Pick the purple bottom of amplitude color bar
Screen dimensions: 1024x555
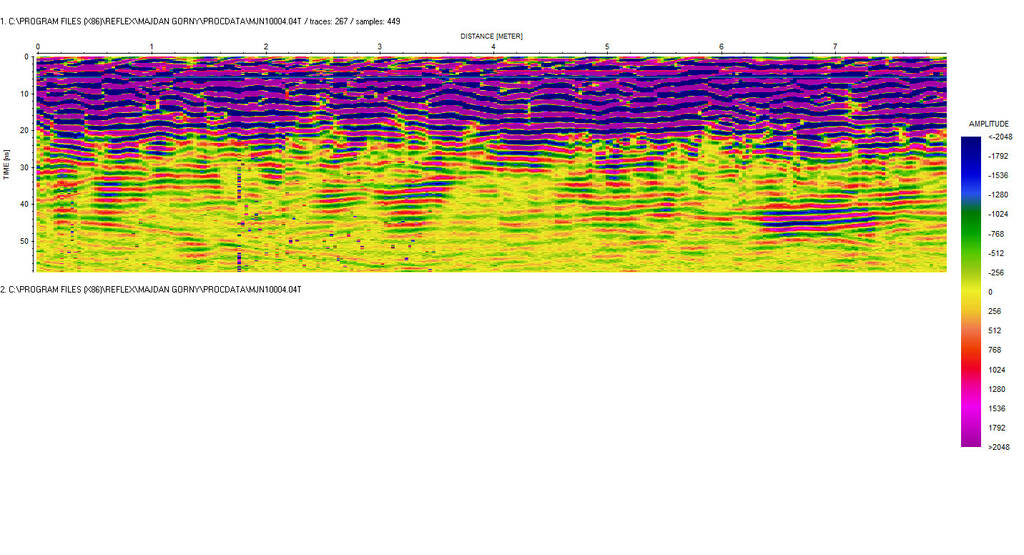click(970, 438)
